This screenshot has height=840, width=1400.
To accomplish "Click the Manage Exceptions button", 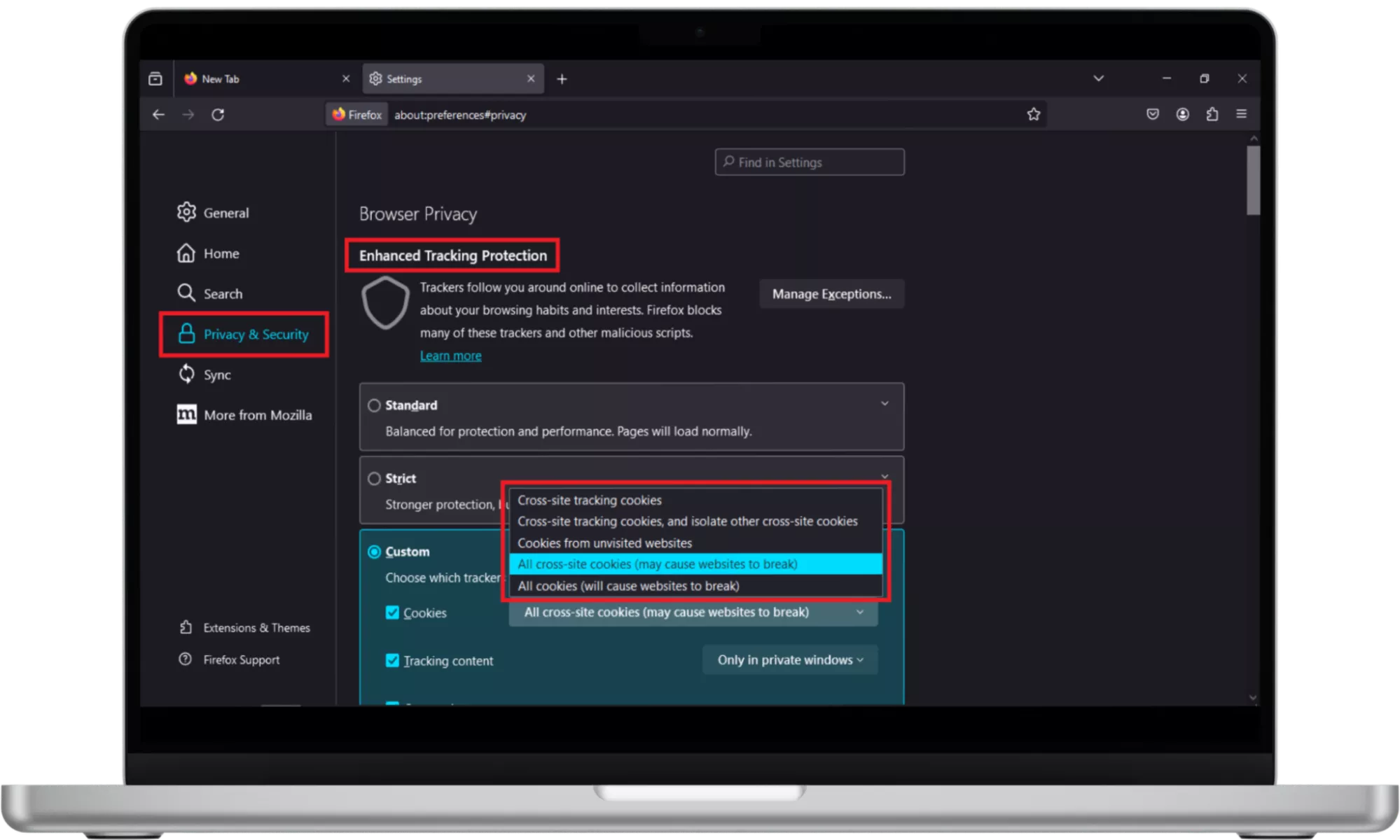I will click(831, 293).
